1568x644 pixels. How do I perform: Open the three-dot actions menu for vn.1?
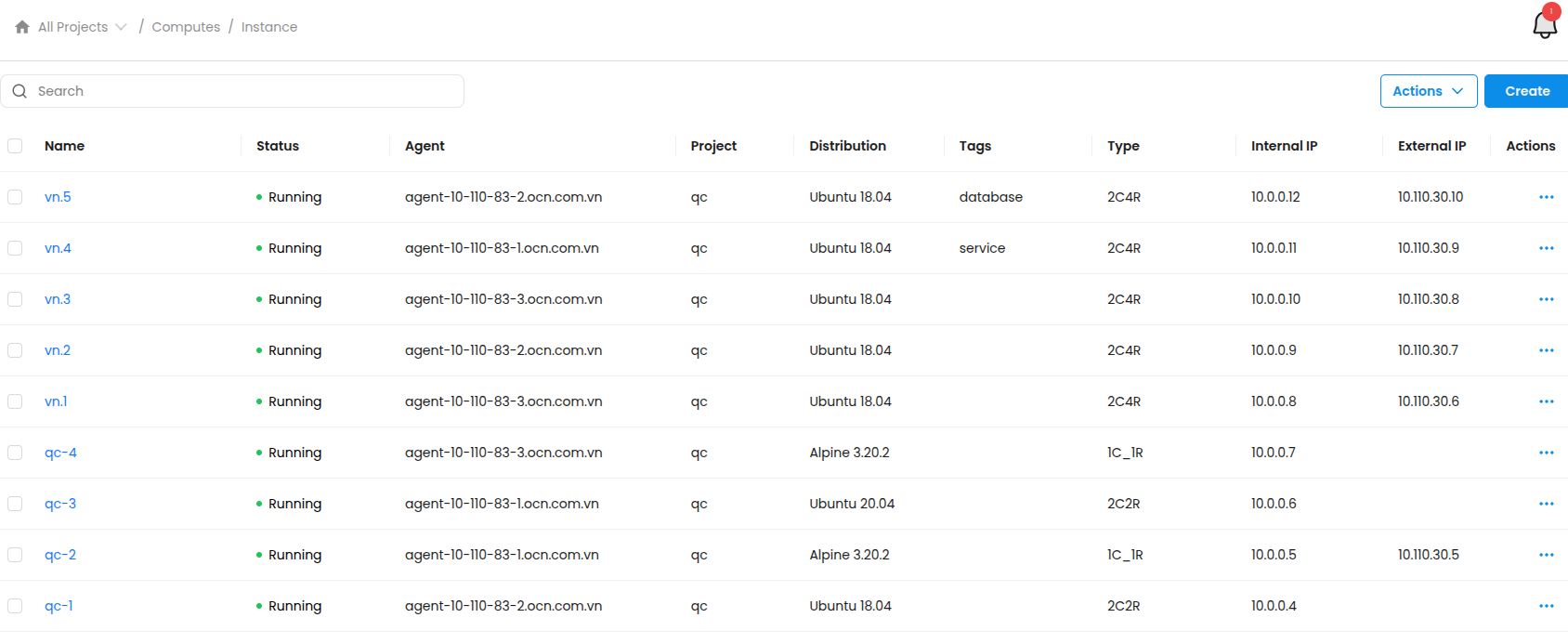tap(1546, 401)
